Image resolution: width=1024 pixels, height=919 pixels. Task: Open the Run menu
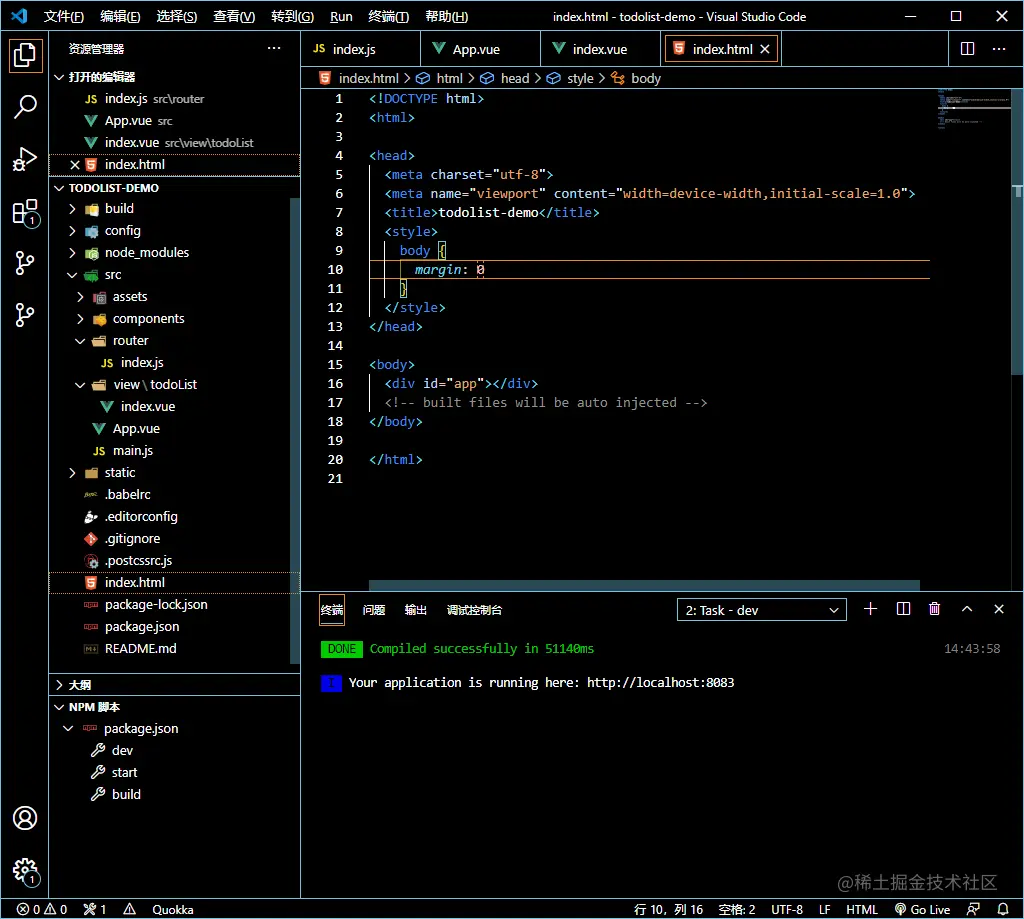coord(341,16)
